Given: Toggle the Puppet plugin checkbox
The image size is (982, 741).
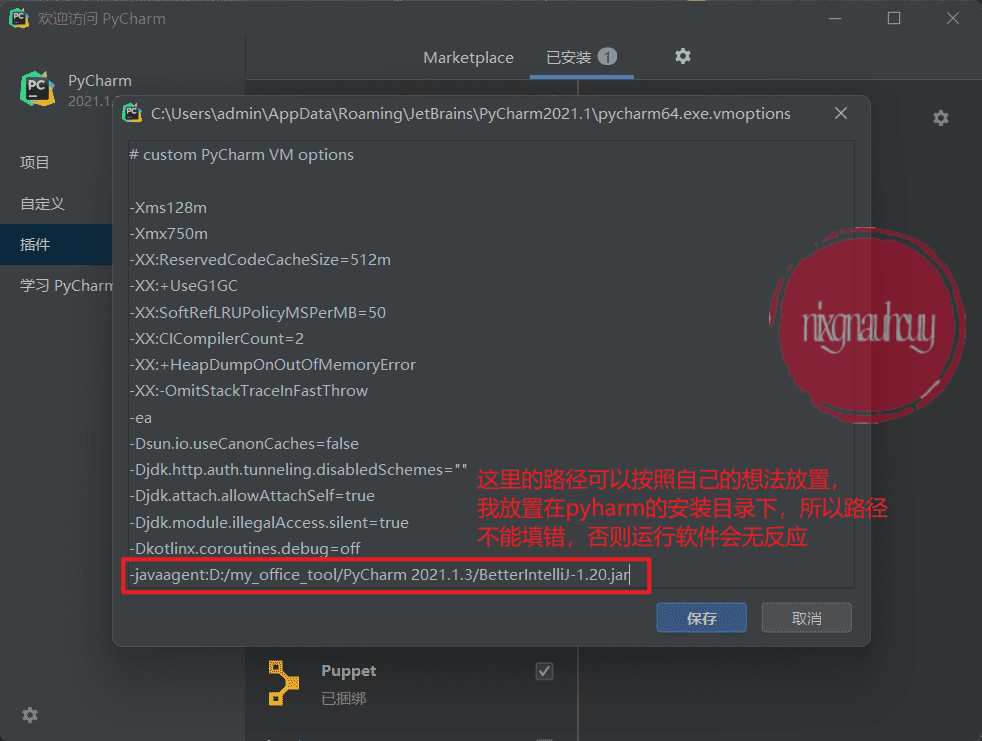Looking at the screenshot, I should tap(544, 671).
